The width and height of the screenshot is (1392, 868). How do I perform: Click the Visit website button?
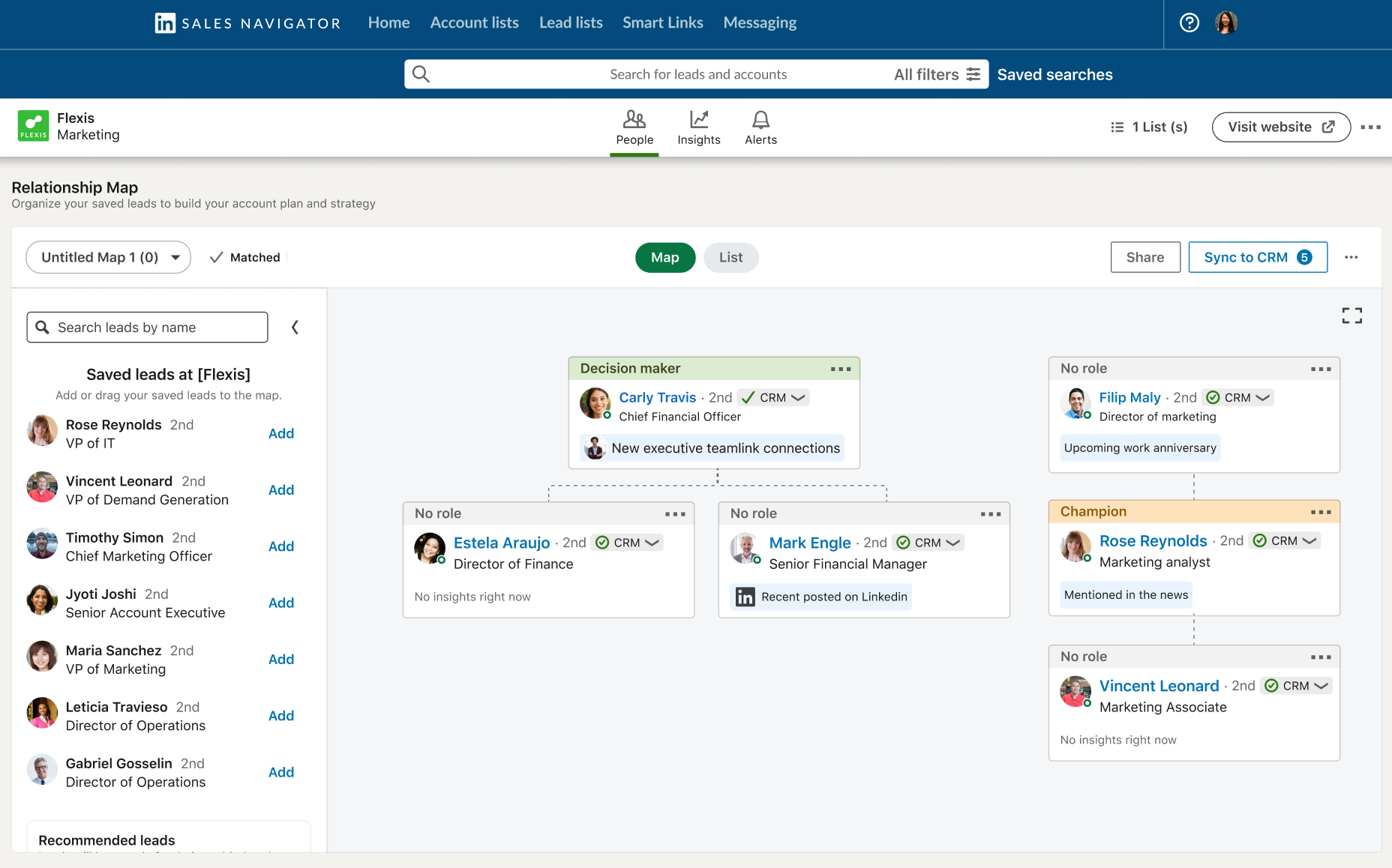click(x=1281, y=127)
